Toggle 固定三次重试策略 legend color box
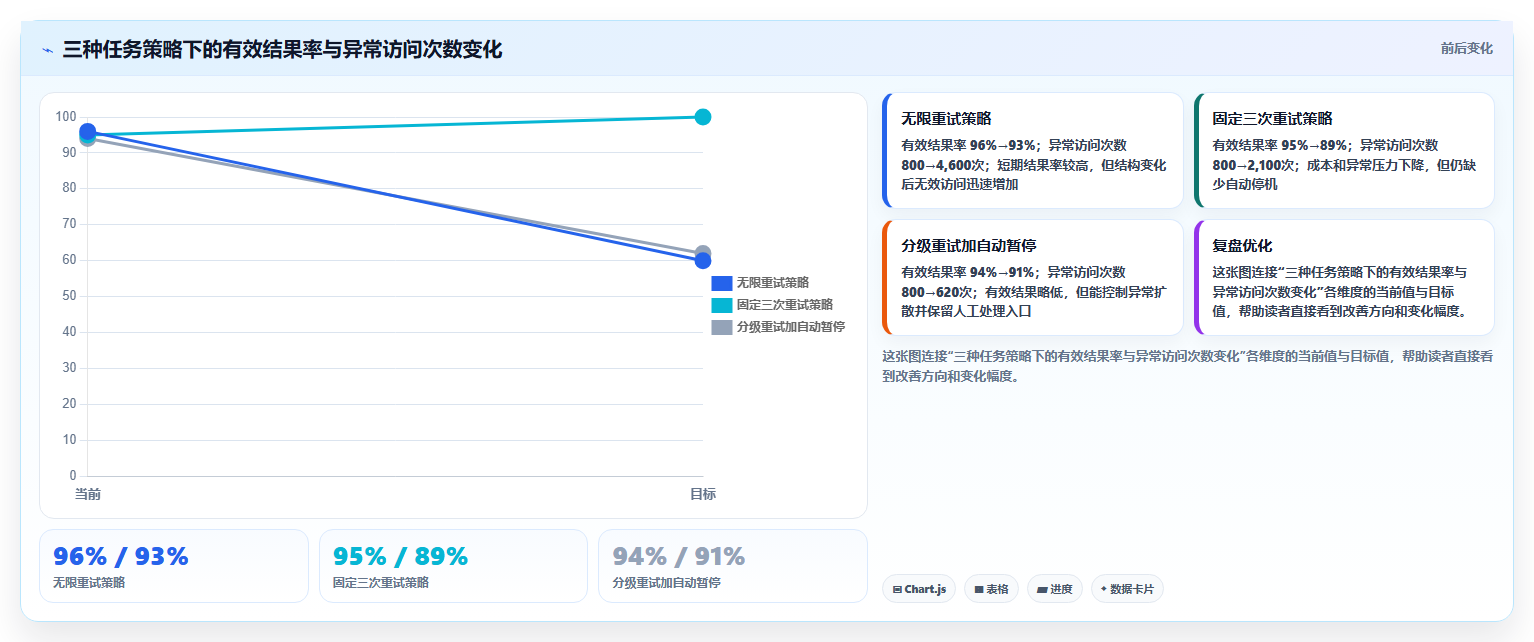This screenshot has width=1534, height=642. (721, 305)
